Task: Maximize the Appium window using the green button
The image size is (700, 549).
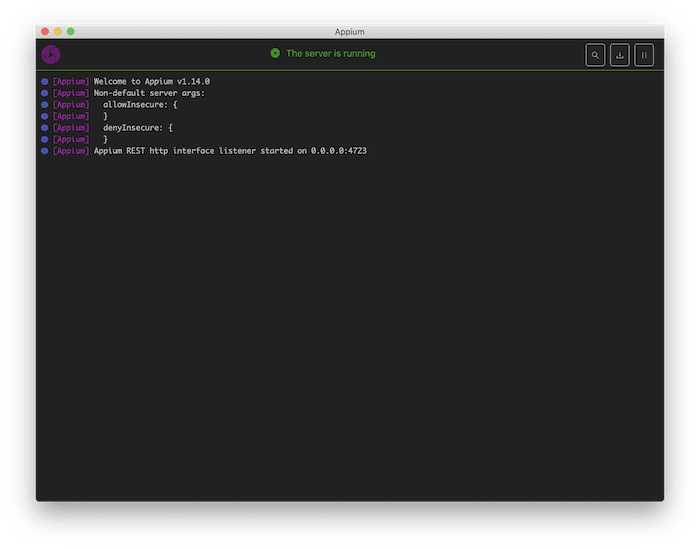Action: [71, 31]
